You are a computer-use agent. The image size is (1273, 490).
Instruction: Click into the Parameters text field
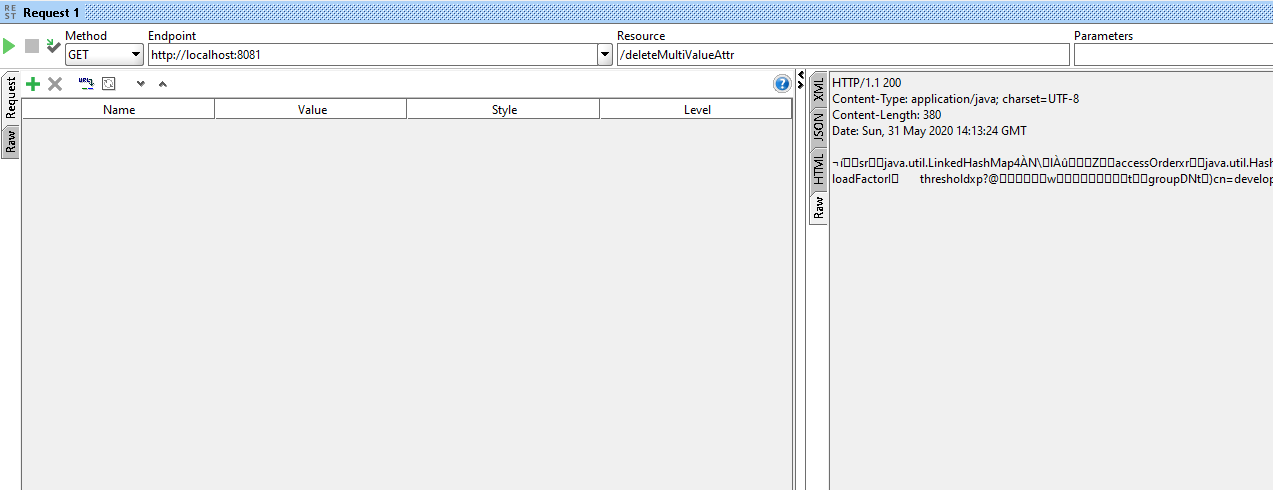(1172, 55)
